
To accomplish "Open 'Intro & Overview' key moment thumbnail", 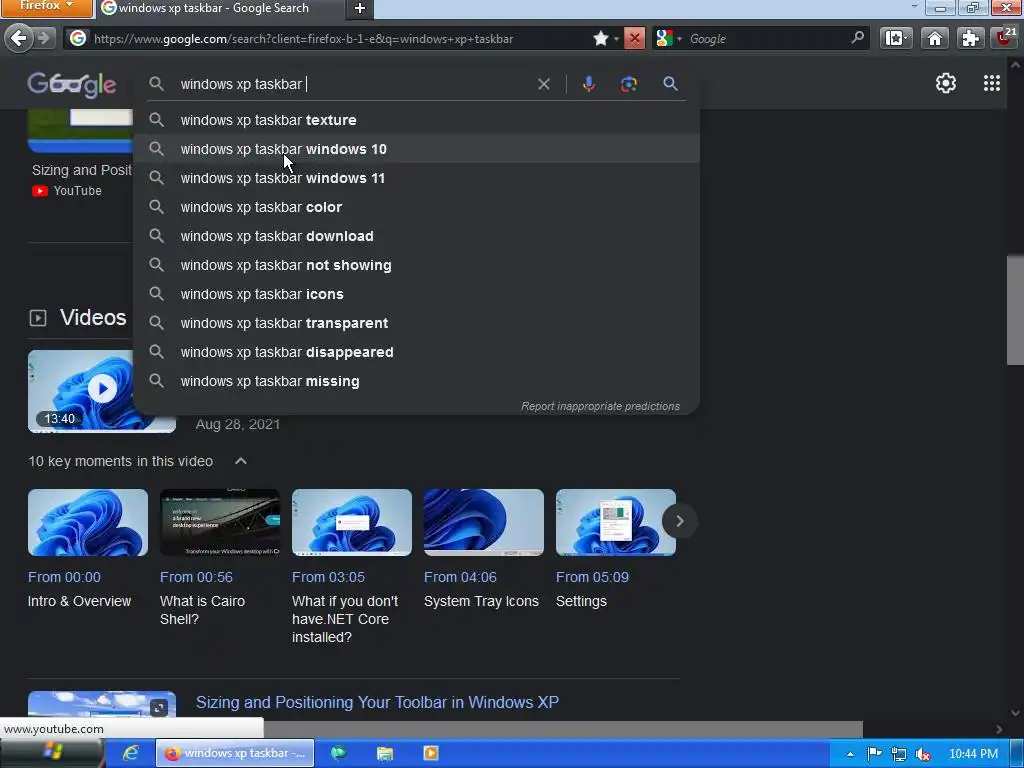I will point(88,522).
